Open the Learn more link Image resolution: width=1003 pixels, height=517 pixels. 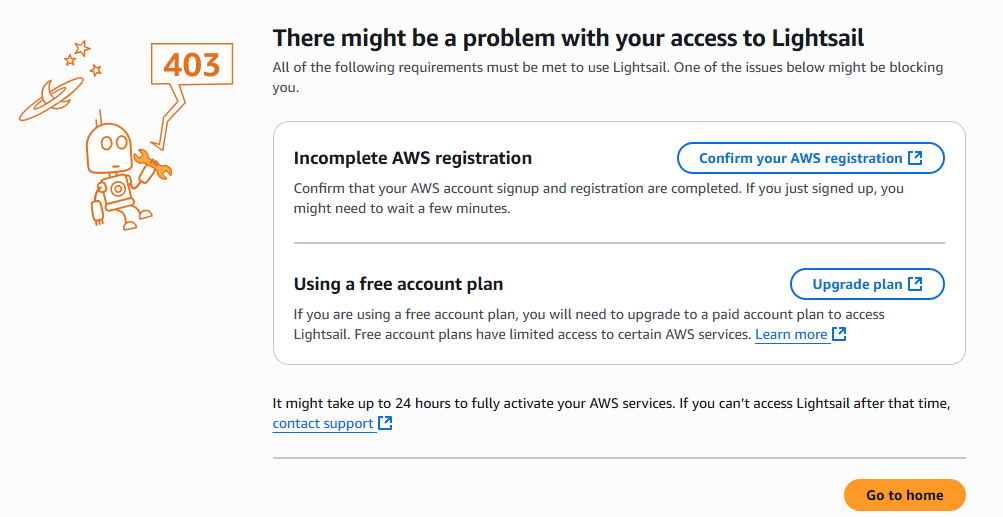791,334
